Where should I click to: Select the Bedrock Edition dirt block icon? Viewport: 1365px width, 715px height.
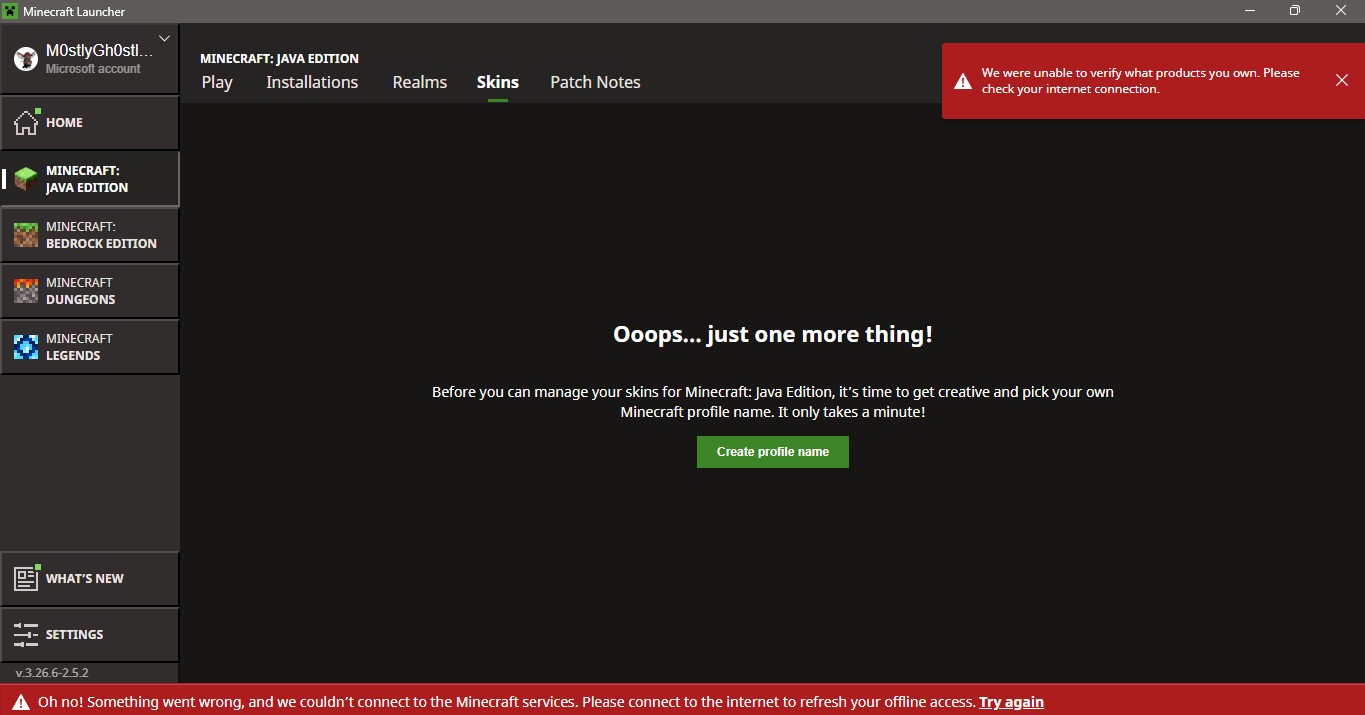click(x=26, y=235)
